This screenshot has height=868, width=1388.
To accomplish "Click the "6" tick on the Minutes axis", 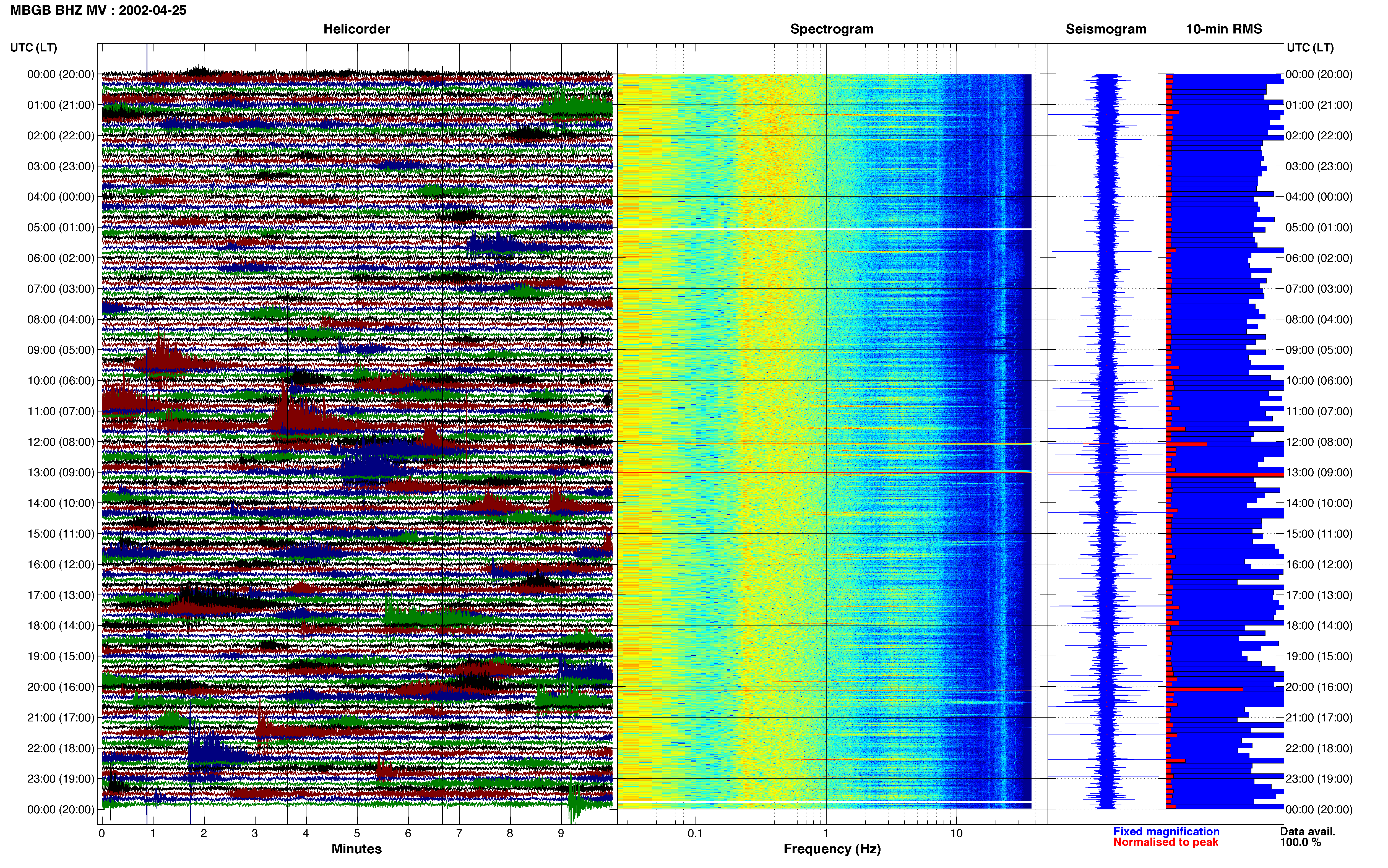I will (x=408, y=833).
